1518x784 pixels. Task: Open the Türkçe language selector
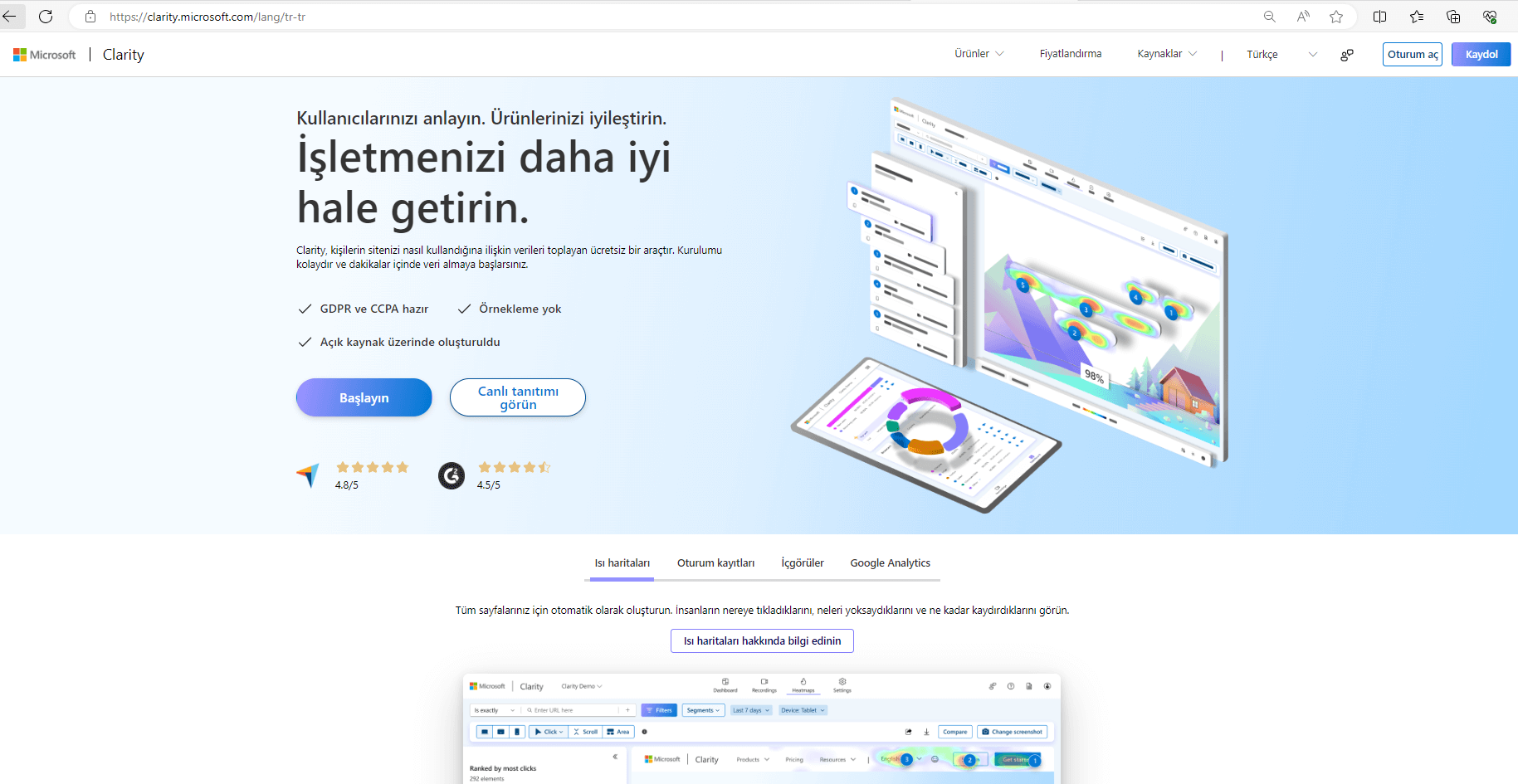click(1281, 55)
